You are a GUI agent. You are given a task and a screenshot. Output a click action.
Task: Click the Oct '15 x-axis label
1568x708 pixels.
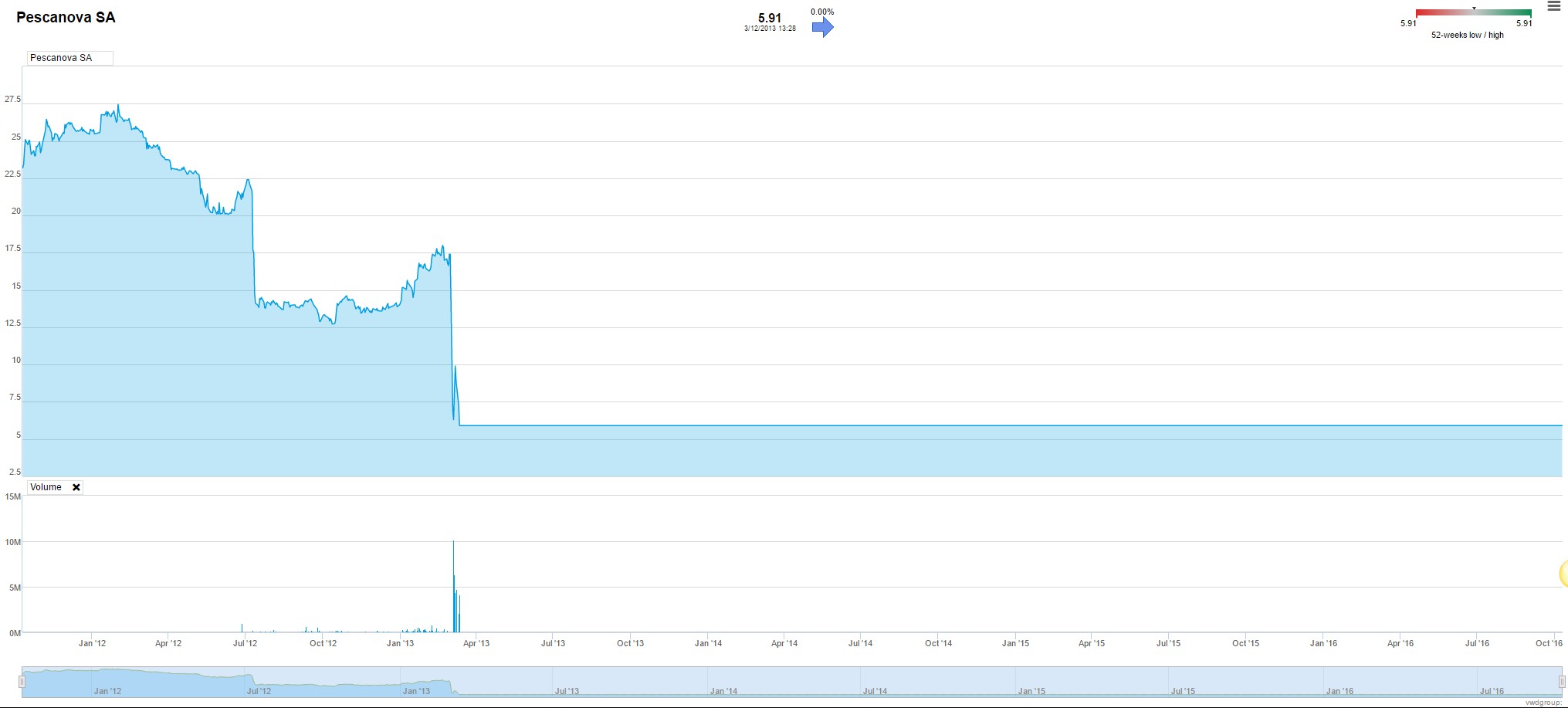pyautogui.click(x=1245, y=643)
